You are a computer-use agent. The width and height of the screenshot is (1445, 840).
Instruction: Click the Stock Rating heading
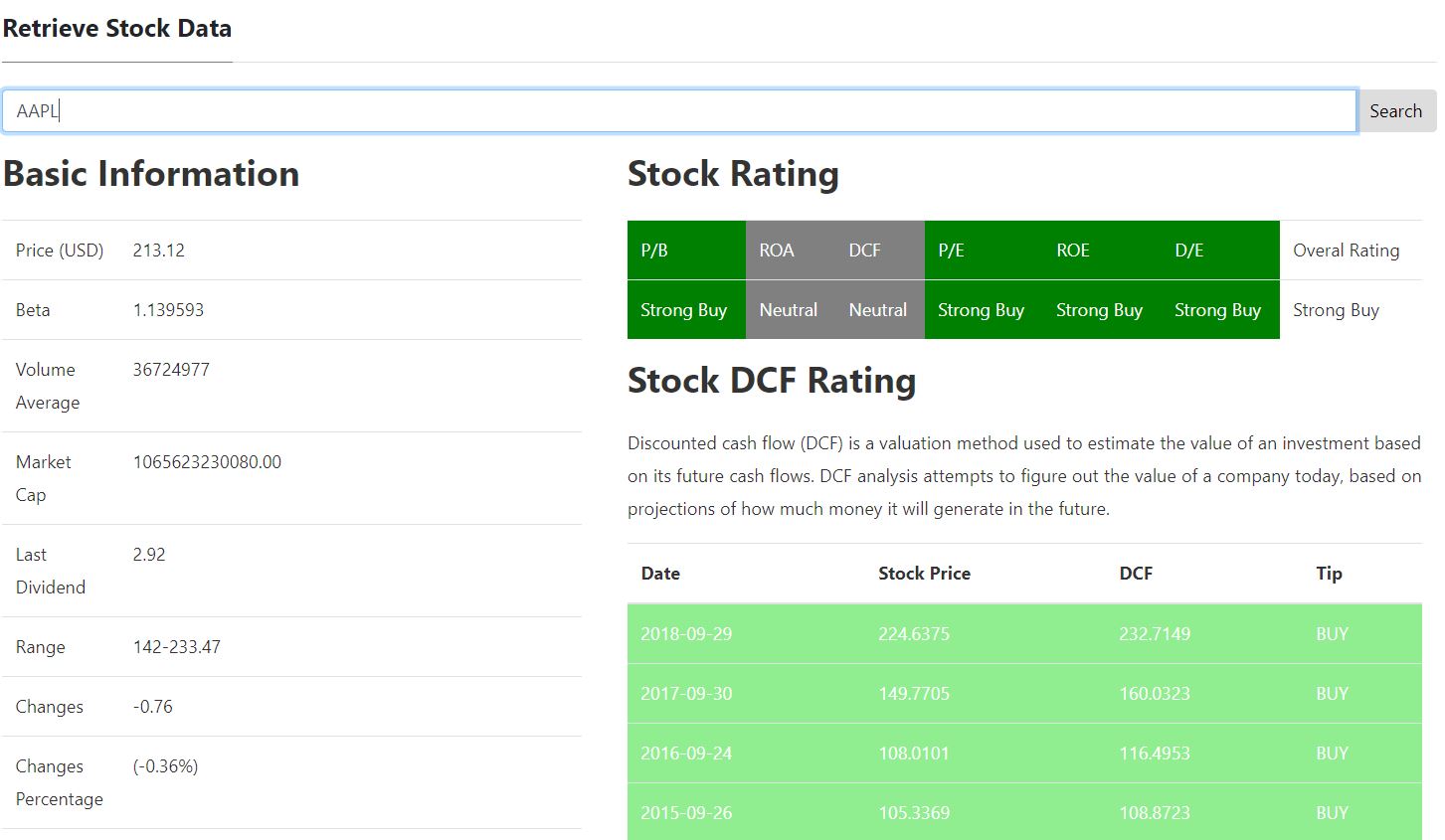pos(733,174)
